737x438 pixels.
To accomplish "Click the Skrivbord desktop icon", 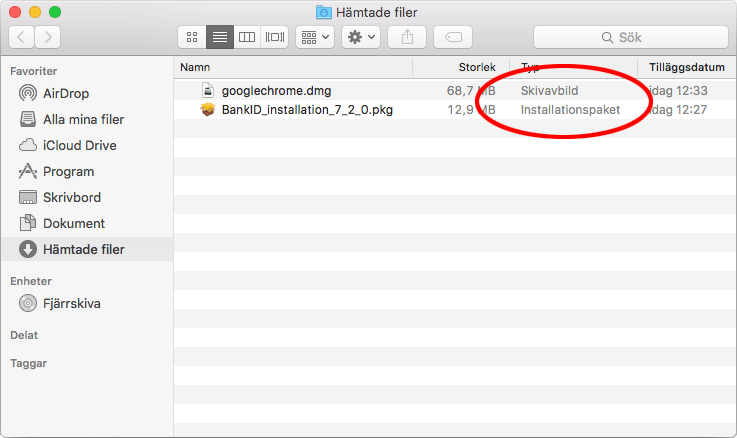I will (x=28, y=197).
